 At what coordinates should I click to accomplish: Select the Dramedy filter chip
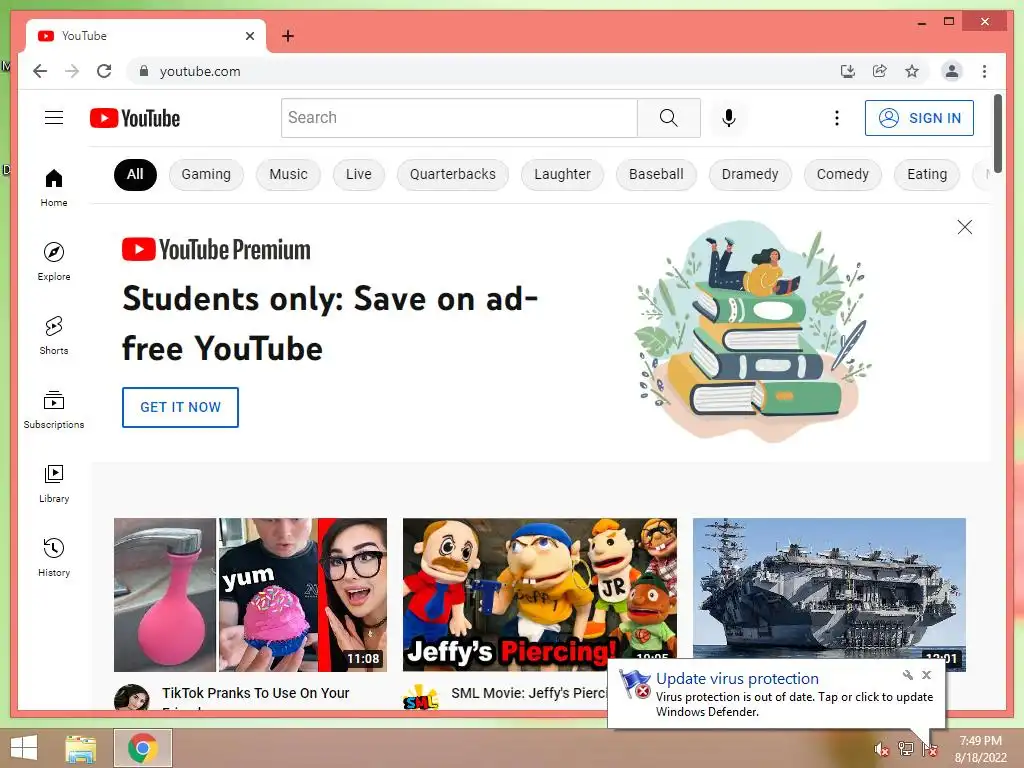click(750, 174)
